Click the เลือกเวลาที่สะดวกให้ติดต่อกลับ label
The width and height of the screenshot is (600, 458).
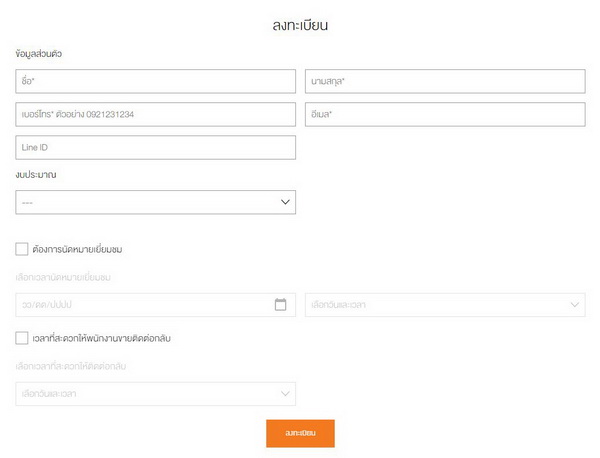[x=71, y=366]
